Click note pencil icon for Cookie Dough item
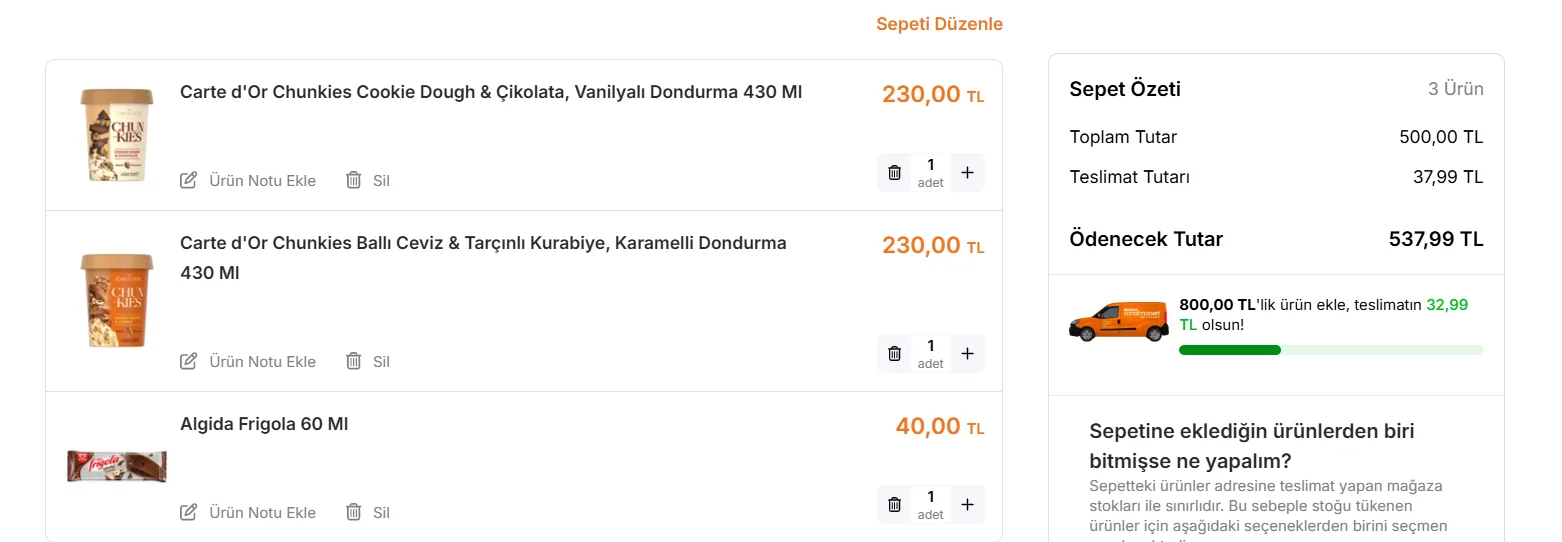 [188, 180]
